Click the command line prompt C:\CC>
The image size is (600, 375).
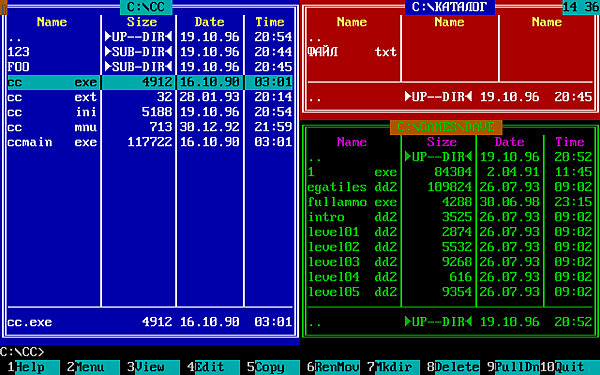tap(22, 352)
